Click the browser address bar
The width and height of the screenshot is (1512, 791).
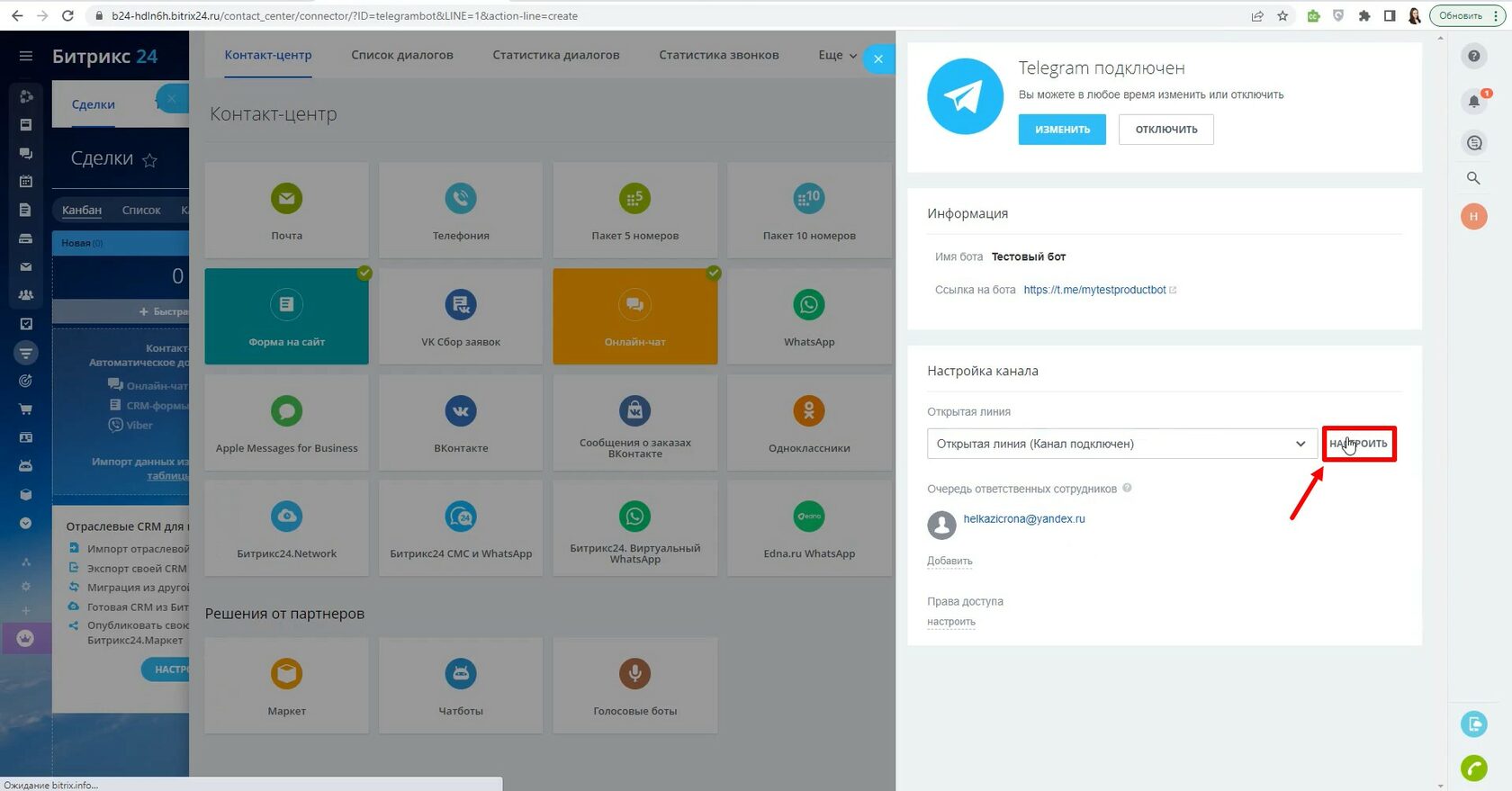[x=666, y=15]
